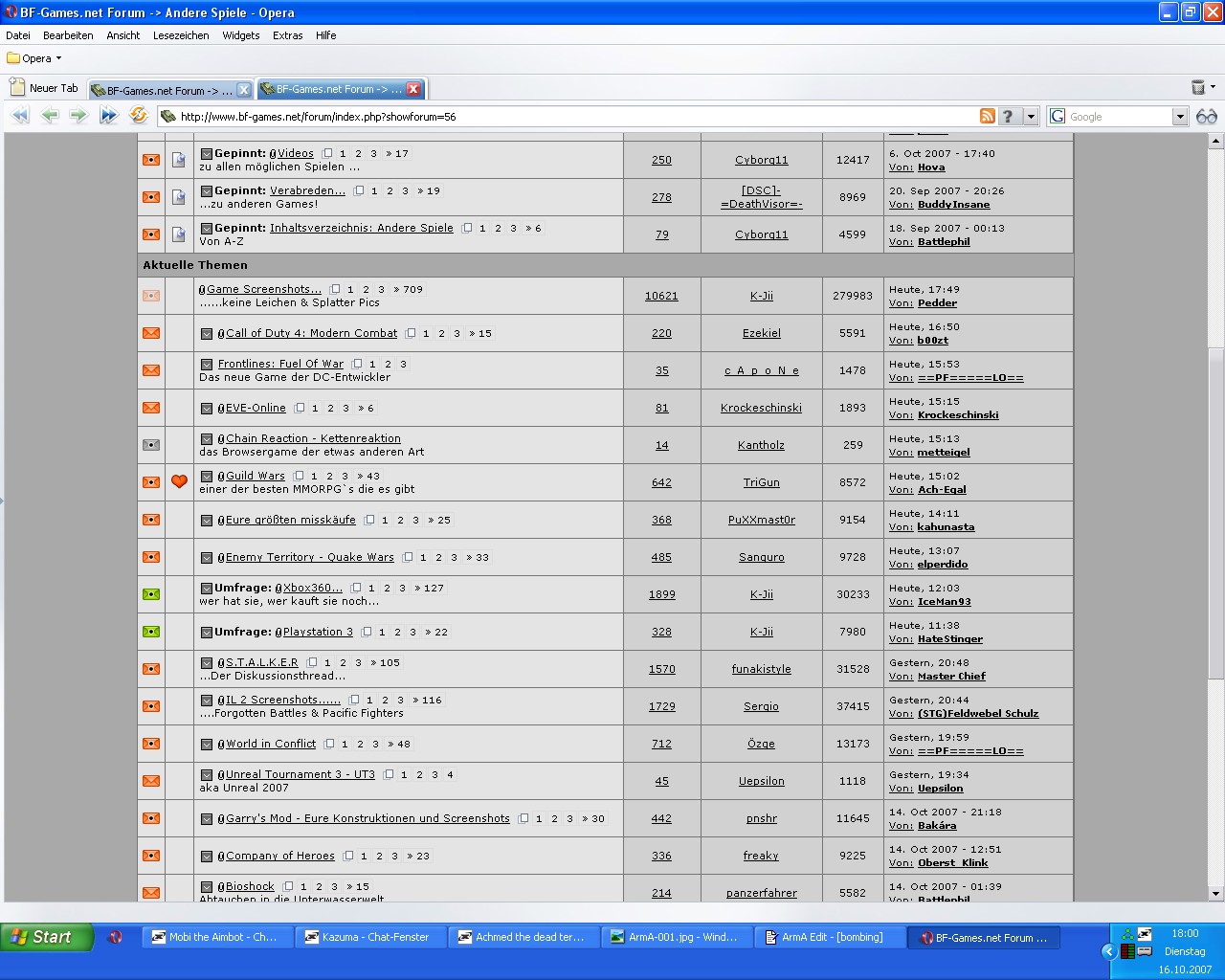Click the poll icon of the Playstation 3 row
1225x980 pixels.
[x=151, y=632]
